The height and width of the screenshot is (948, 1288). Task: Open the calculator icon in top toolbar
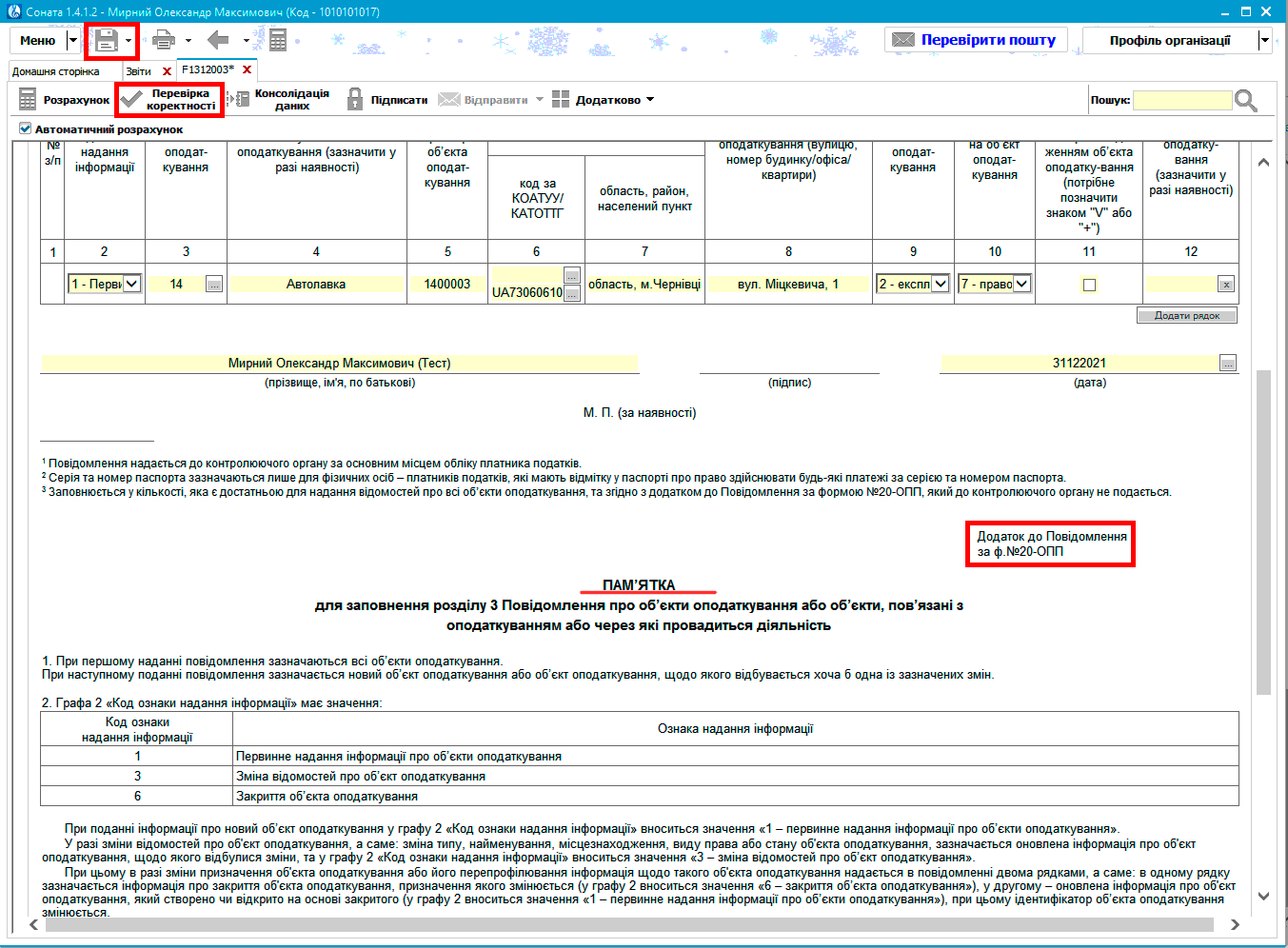(278, 40)
